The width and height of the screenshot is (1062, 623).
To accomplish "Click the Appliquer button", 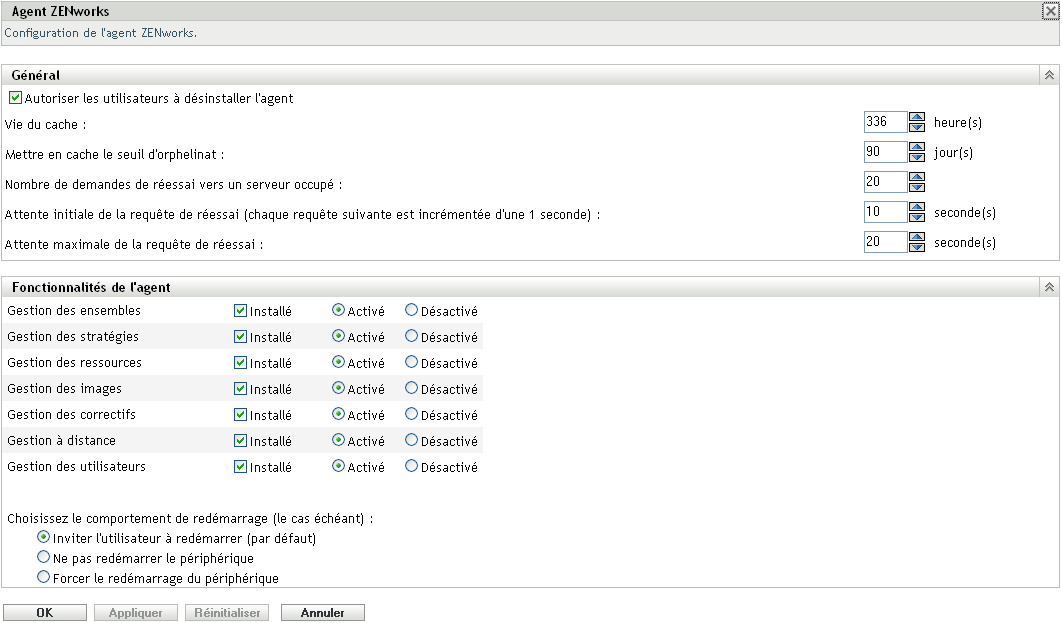I will tap(135, 613).
